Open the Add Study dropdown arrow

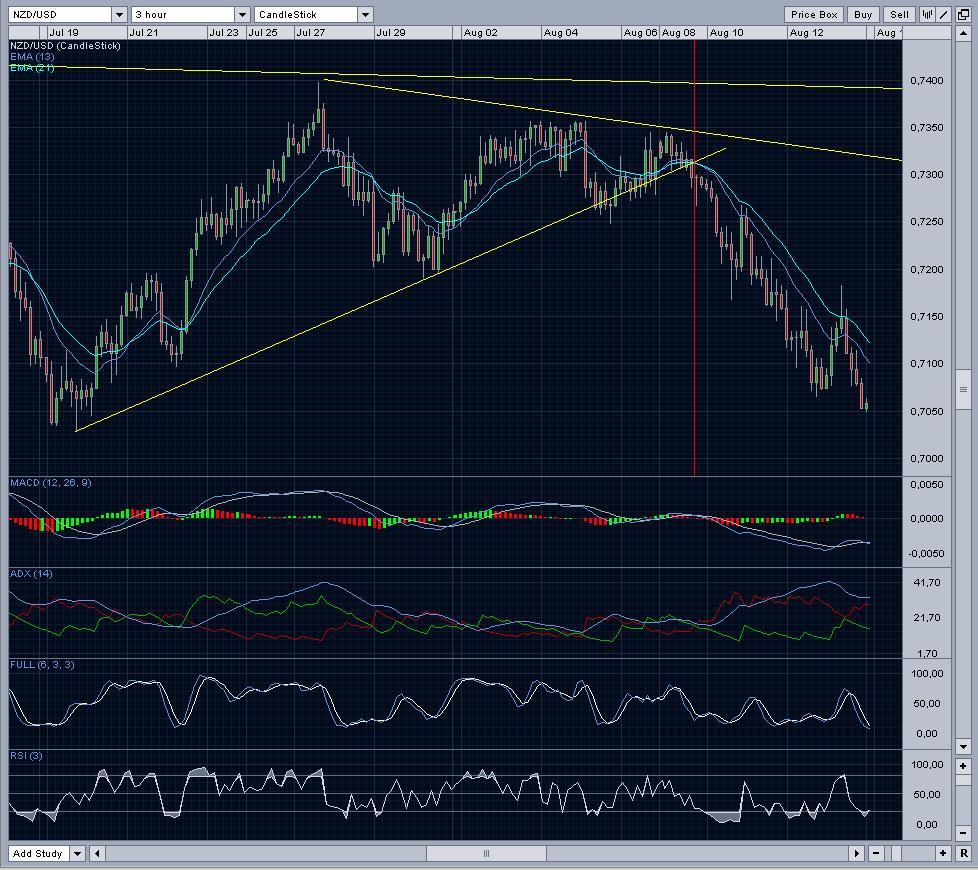click(x=76, y=853)
